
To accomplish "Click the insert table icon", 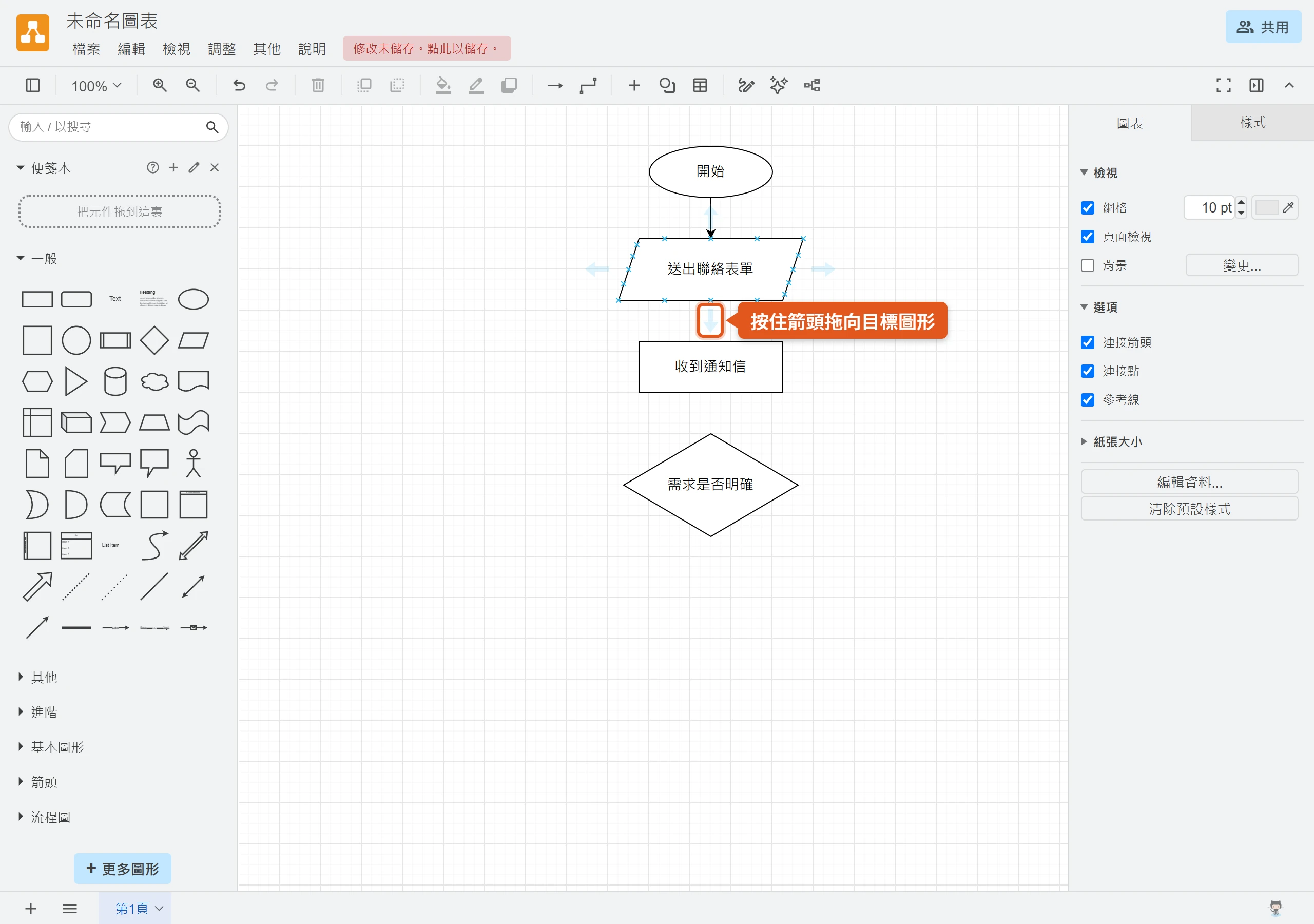I will click(700, 86).
